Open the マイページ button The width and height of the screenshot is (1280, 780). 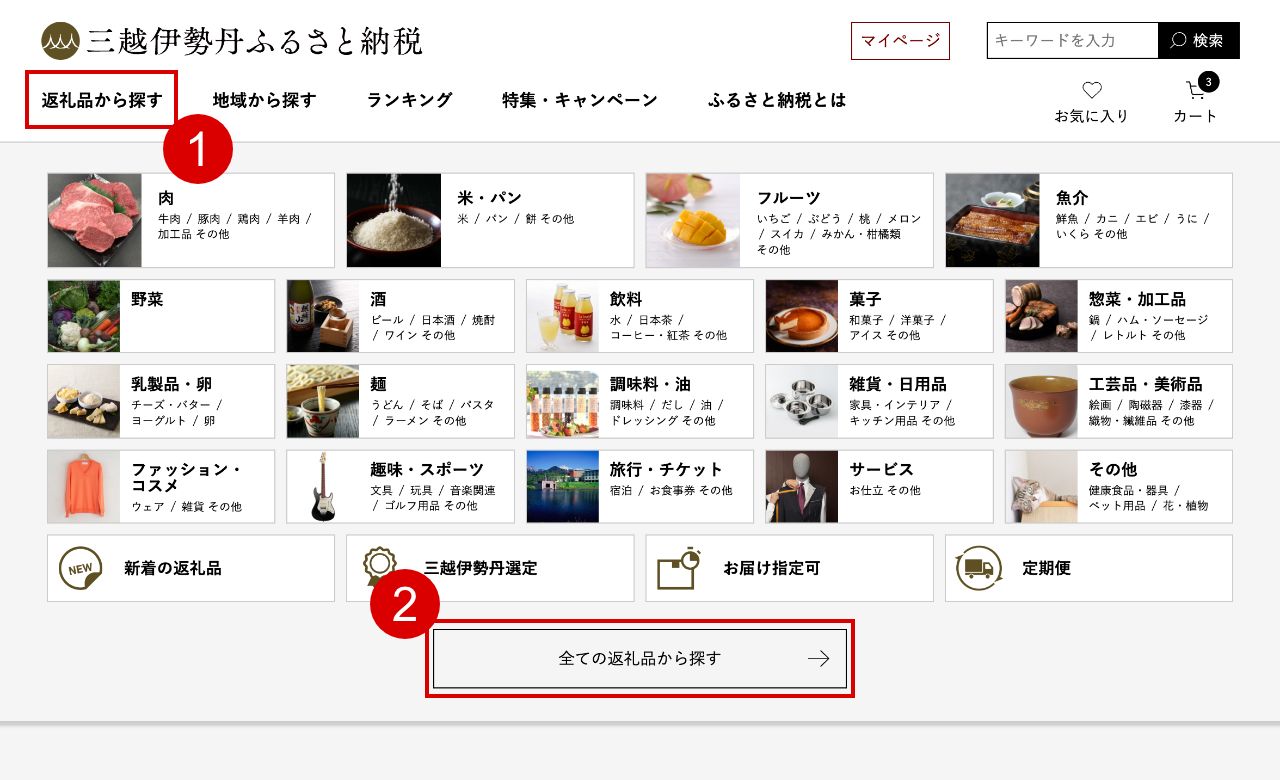pos(900,41)
